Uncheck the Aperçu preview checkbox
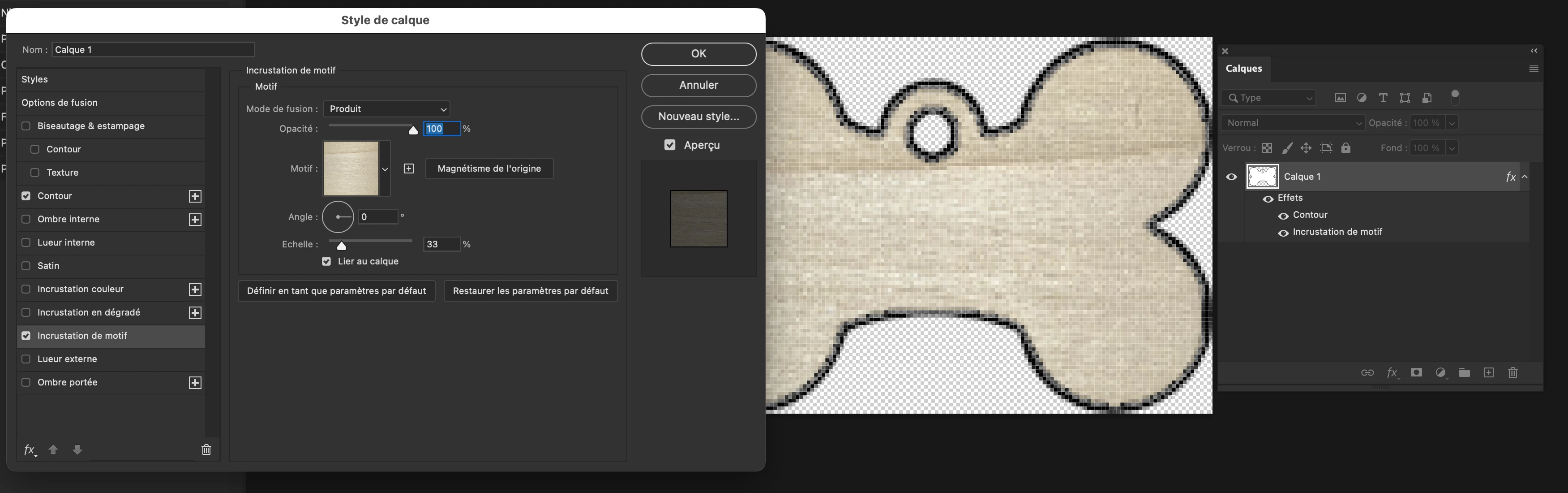Viewport: 1568px width, 493px height. 669,145
